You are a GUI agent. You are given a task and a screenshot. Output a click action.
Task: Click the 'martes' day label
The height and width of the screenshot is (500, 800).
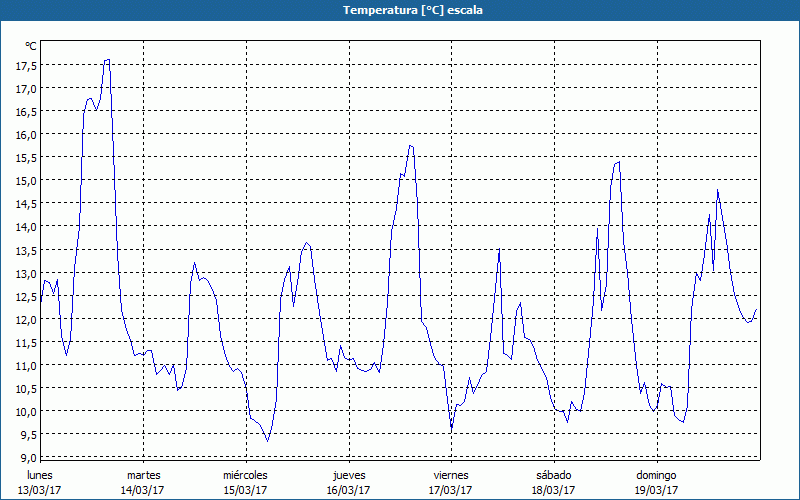[143, 475]
